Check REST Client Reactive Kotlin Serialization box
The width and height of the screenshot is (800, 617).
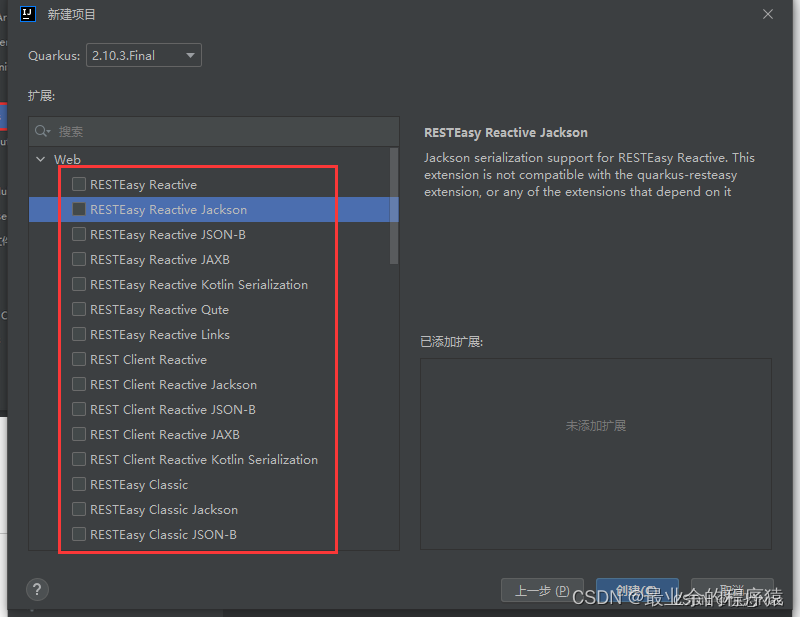coord(79,459)
